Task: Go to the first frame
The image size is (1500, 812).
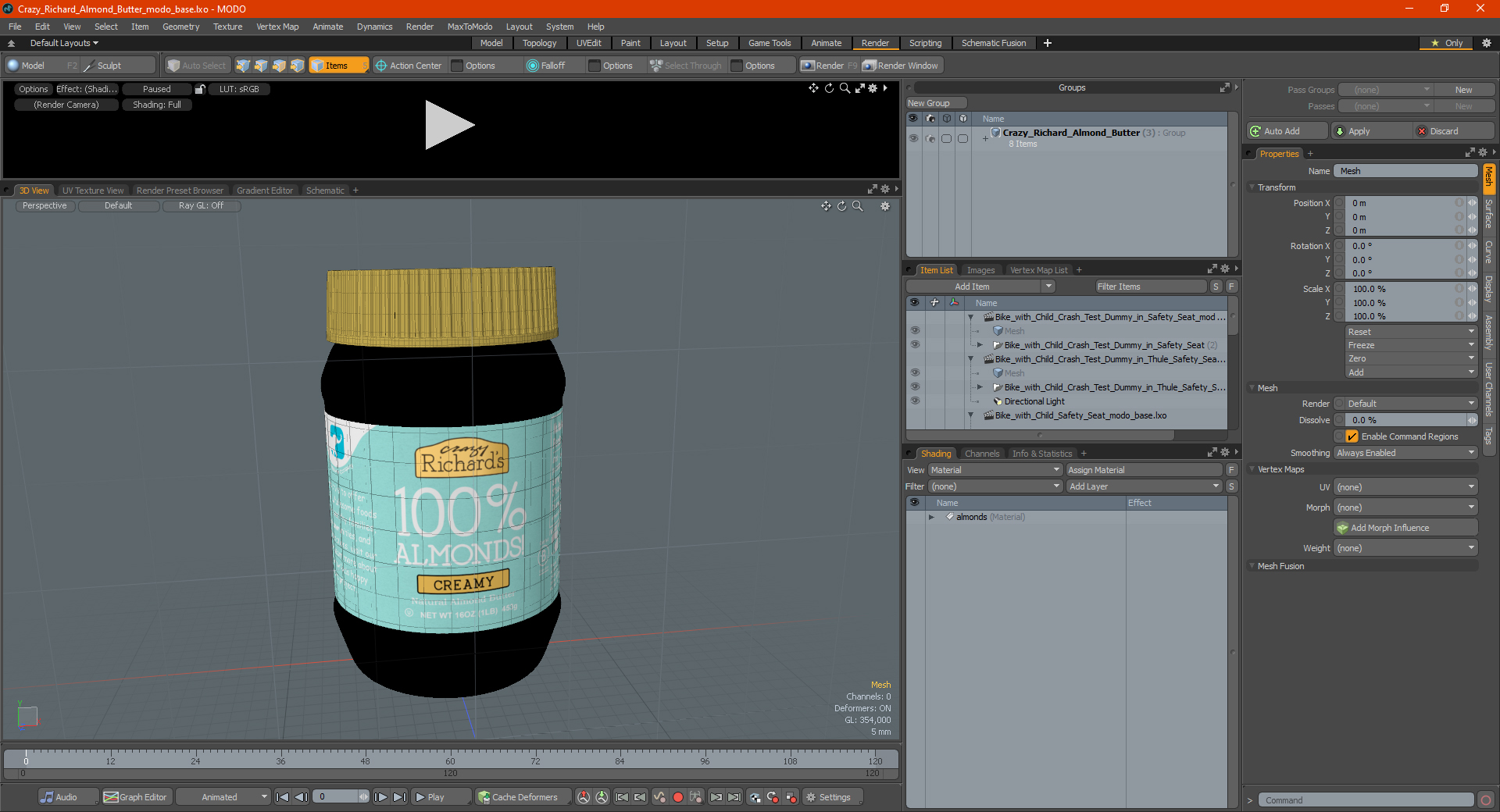Action: tap(283, 797)
